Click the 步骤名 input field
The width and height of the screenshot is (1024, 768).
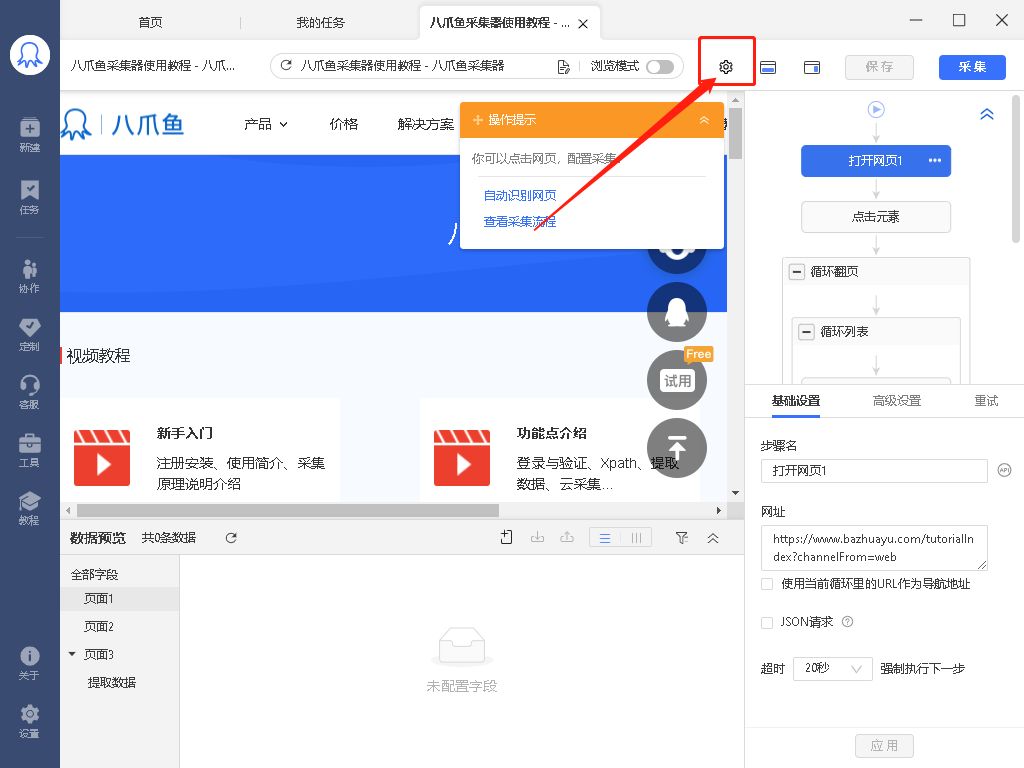[x=874, y=470]
